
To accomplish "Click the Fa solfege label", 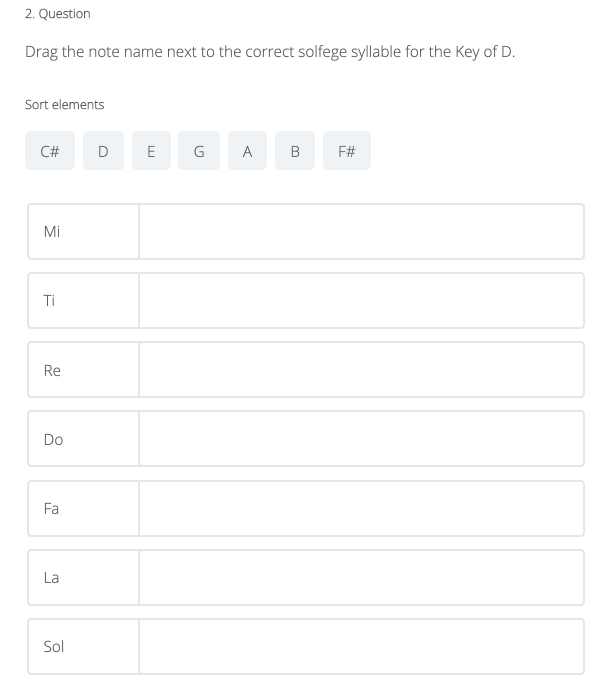I will [x=52, y=508].
